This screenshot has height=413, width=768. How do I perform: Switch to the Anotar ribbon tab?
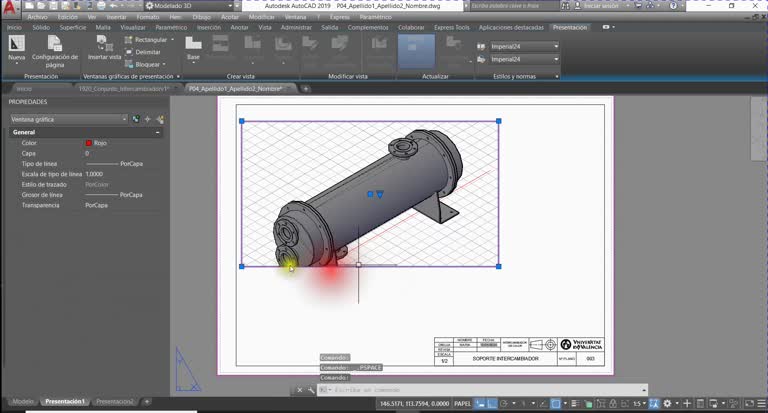coord(240,27)
